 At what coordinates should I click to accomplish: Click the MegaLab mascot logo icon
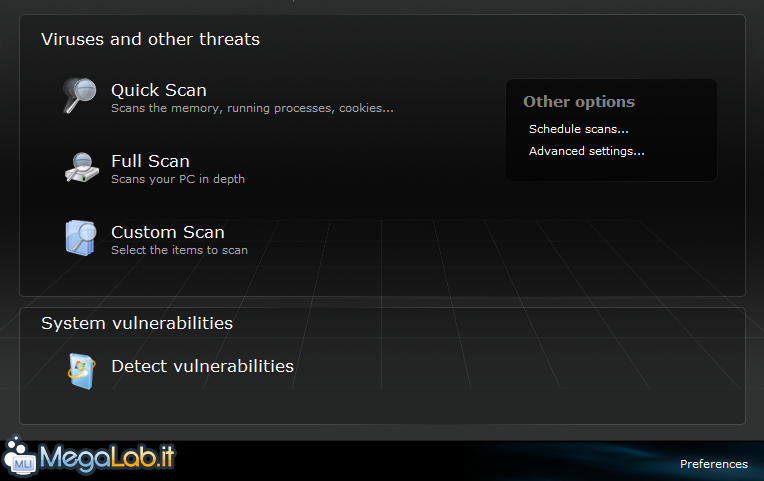coord(19,456)
